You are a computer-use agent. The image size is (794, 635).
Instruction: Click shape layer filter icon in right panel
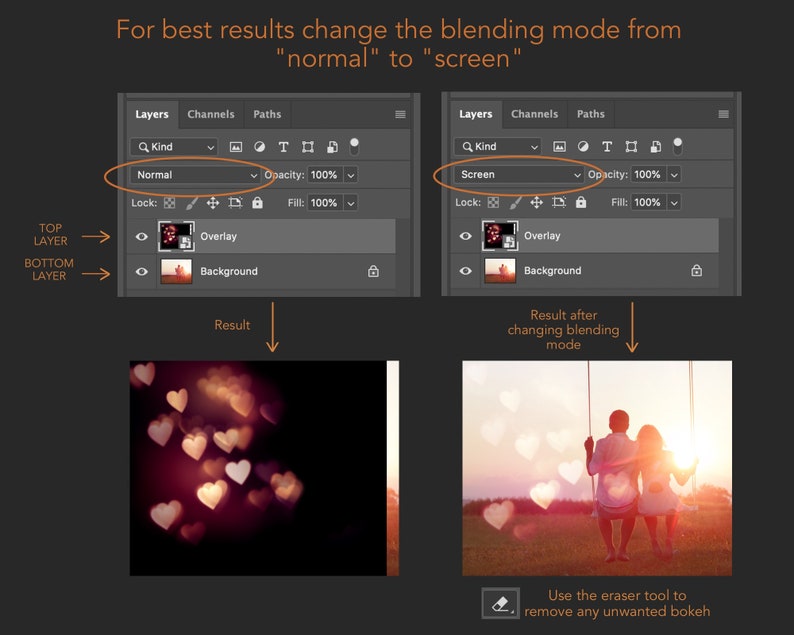(631, 146)
